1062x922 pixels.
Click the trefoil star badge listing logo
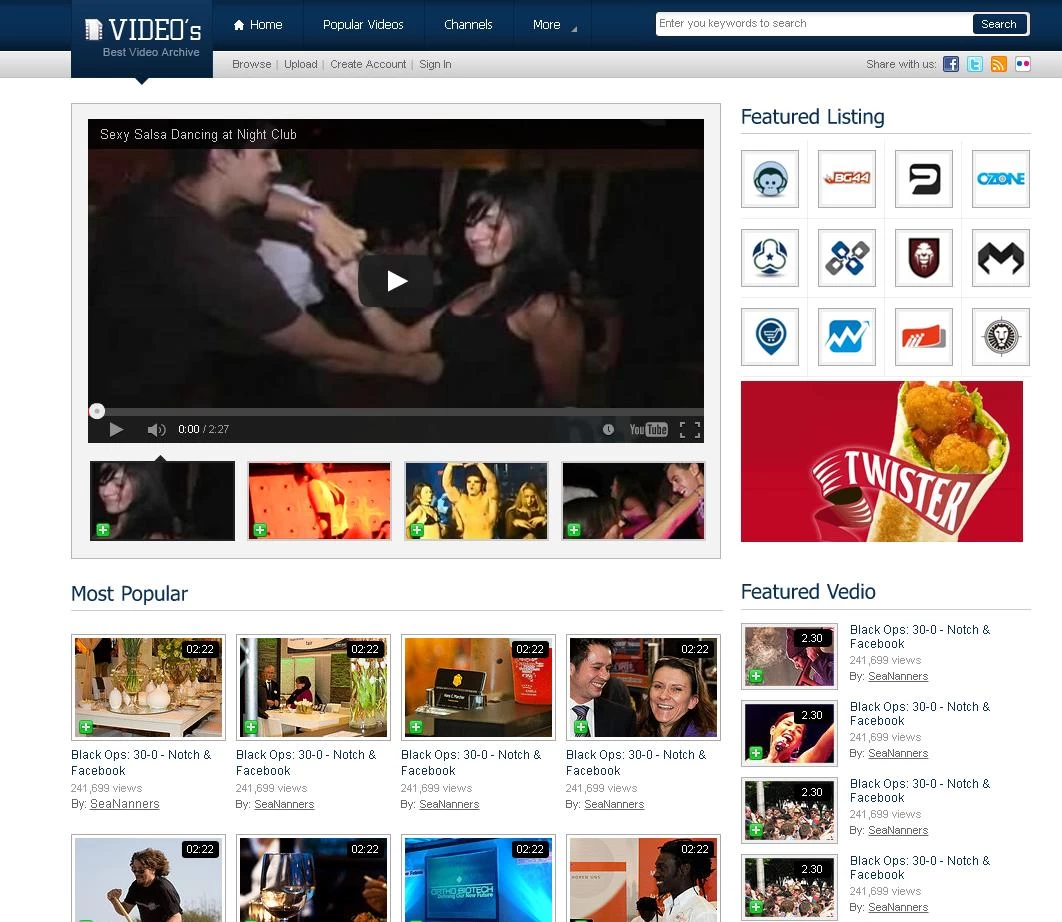(x=770, y=258)
